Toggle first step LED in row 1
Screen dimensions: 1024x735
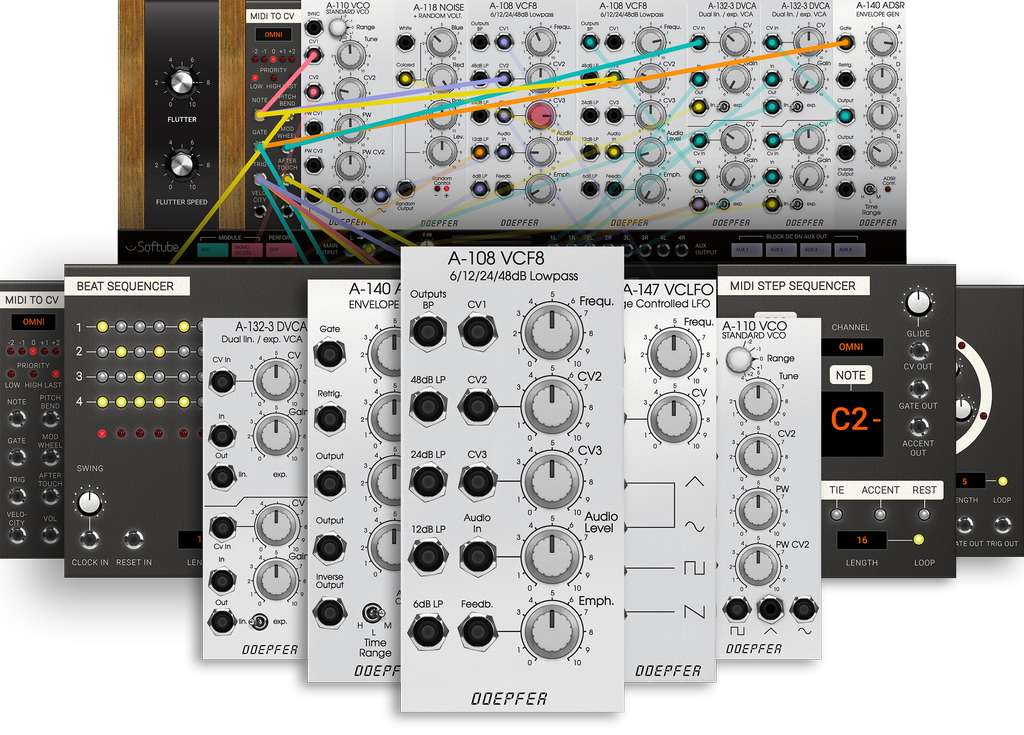point(102,327)
